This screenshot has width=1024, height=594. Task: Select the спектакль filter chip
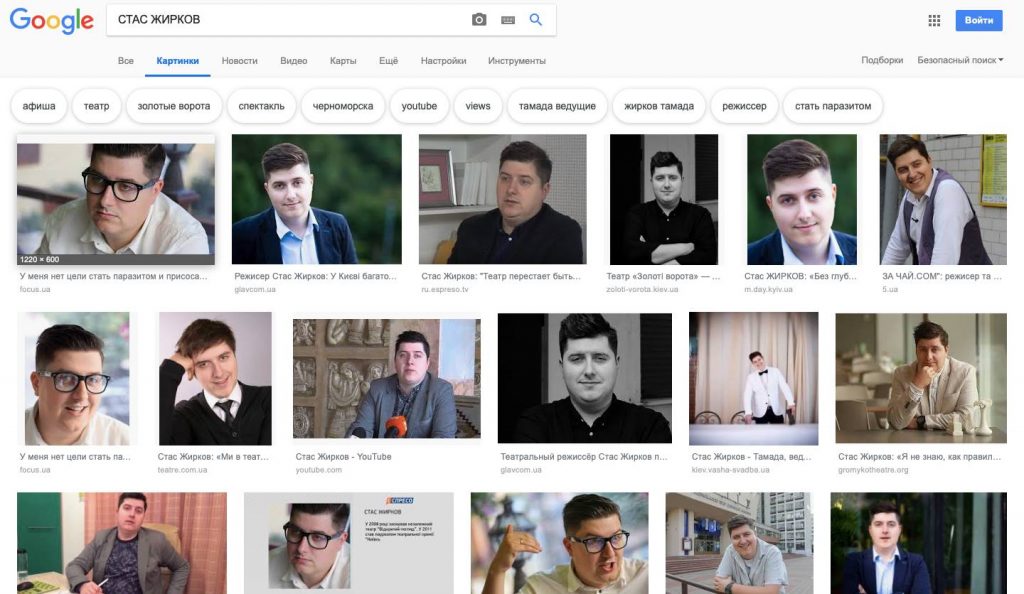[x=261, y=106]
